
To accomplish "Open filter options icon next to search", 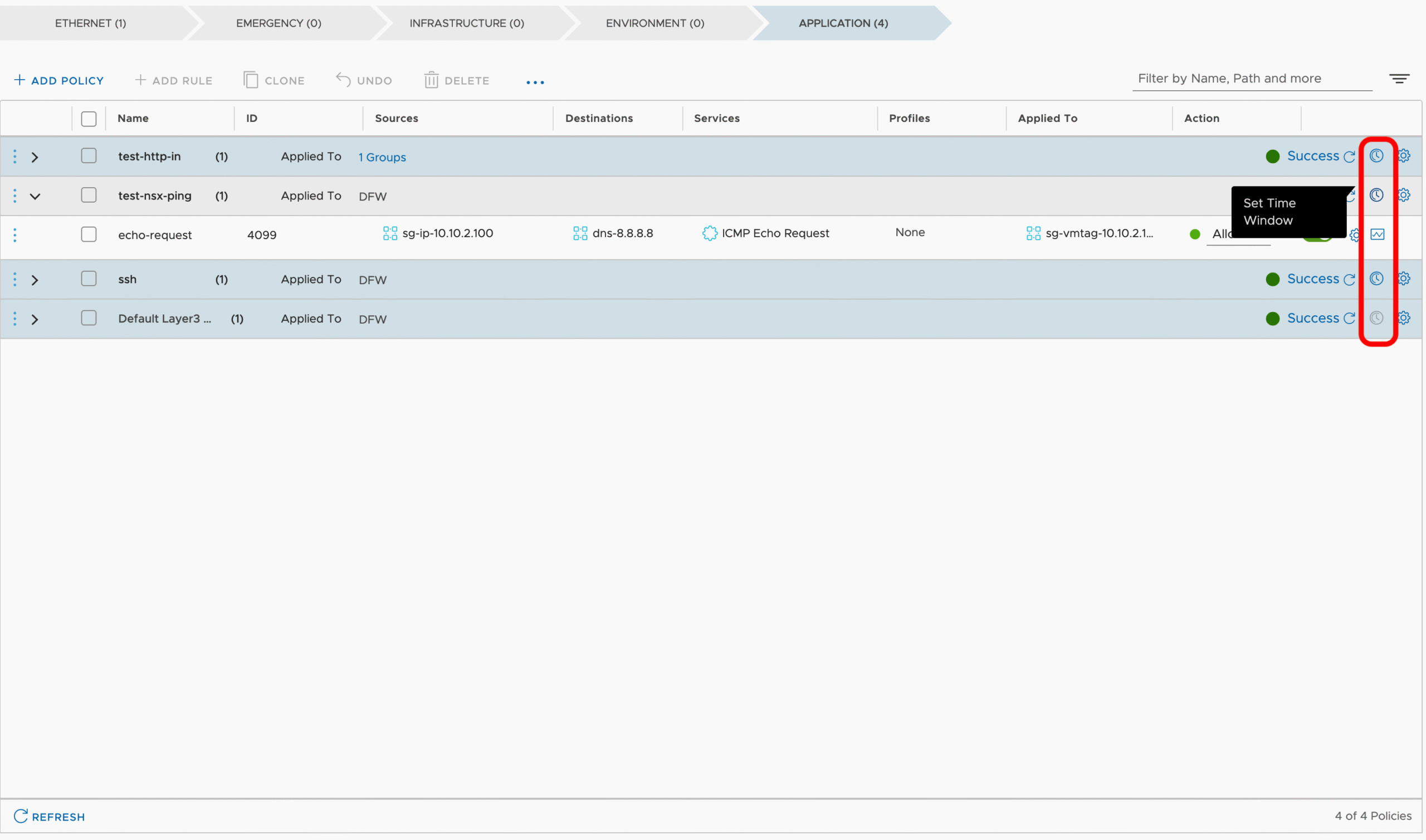I will (x=1399, y=79).
